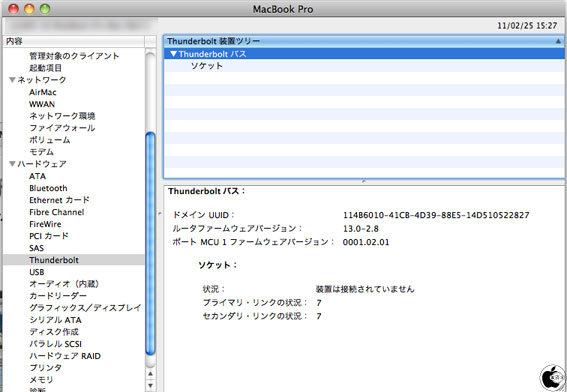The height and width of the screenshot is (392, 567).
Task: Click the 内容 column header
Action: coord(74,41)
